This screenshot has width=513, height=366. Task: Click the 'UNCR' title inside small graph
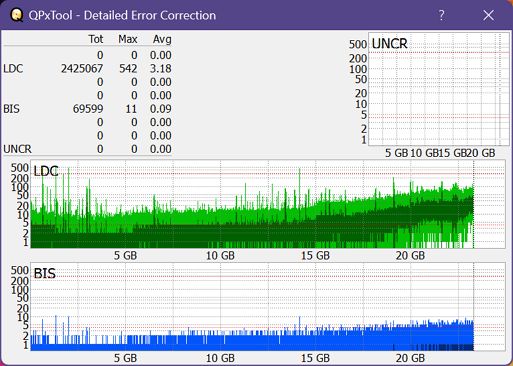(389, 44)
